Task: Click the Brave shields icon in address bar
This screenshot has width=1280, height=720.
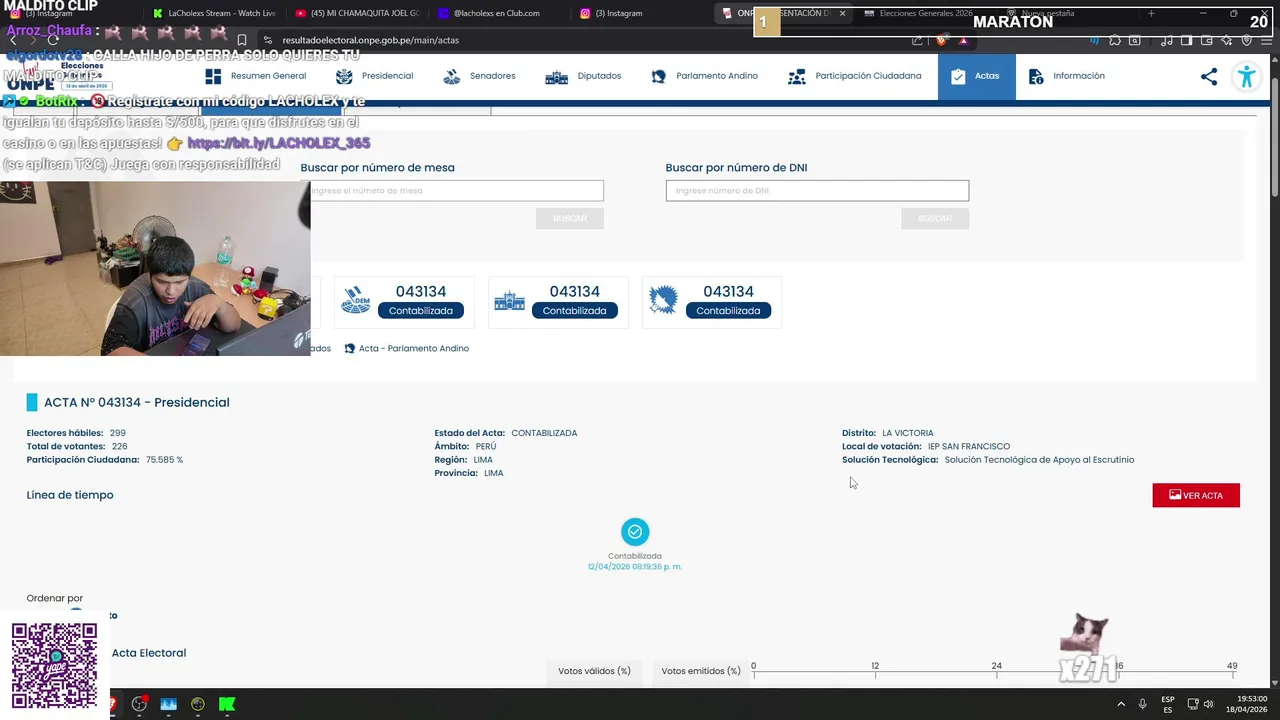Action: (942, 40)
